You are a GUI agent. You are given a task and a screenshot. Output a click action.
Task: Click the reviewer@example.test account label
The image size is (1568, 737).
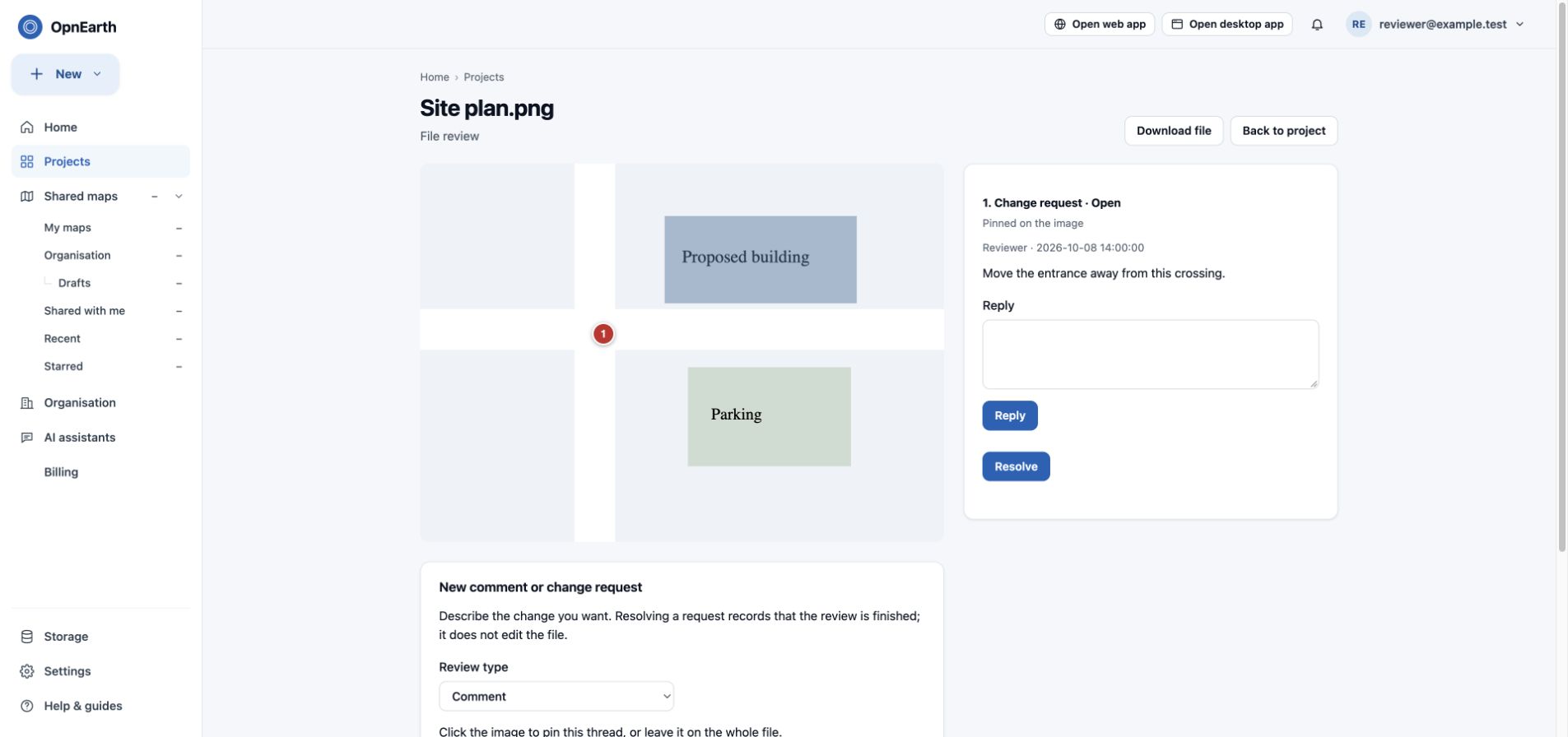pyautogui.click(x=1443, y=25)
